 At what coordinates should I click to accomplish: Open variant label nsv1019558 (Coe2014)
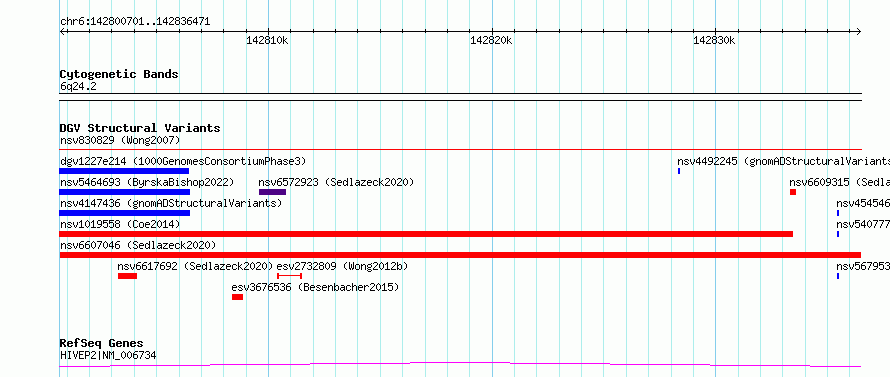(x=120, y=224)
